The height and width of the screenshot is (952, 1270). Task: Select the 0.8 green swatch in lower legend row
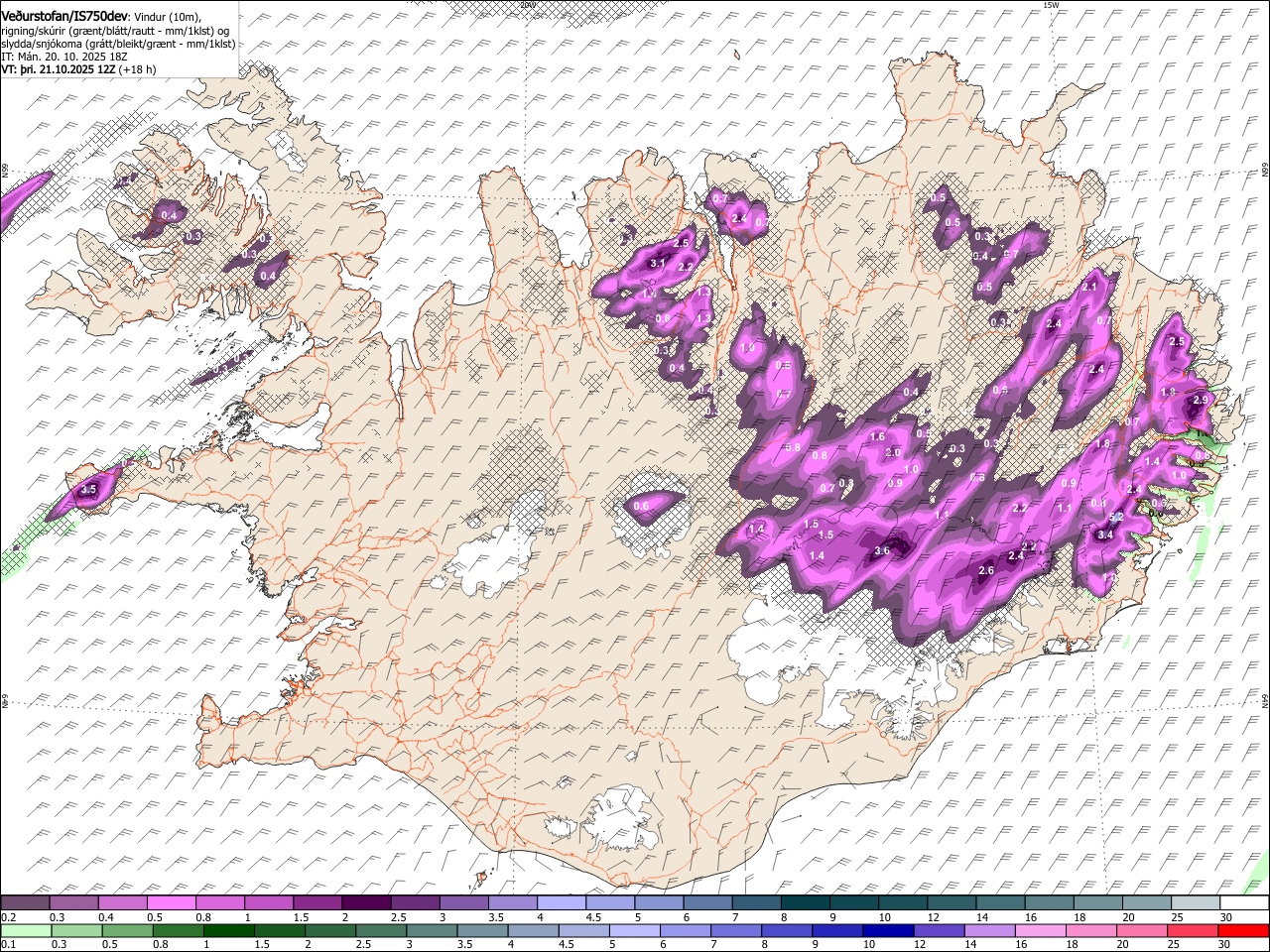coord(179,930)
